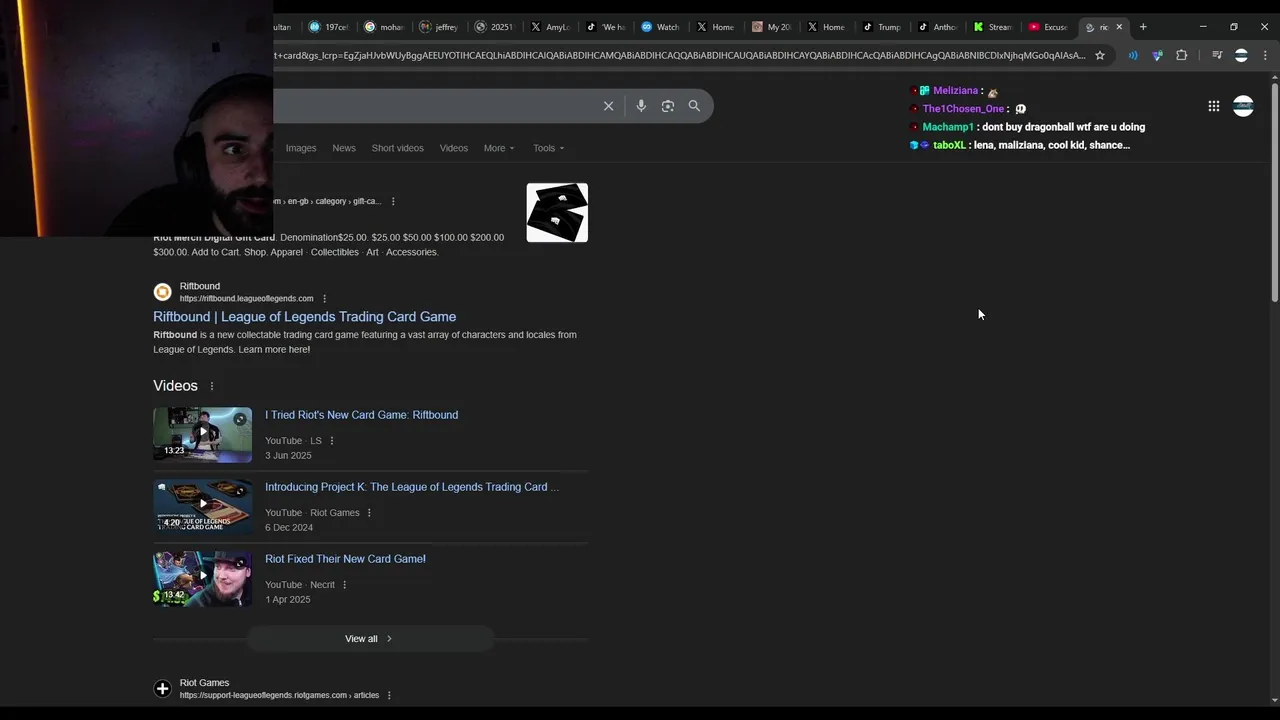Start voice search with the microphone icon
Viewport: 1280px width, 720px height.
click(641, 106)
